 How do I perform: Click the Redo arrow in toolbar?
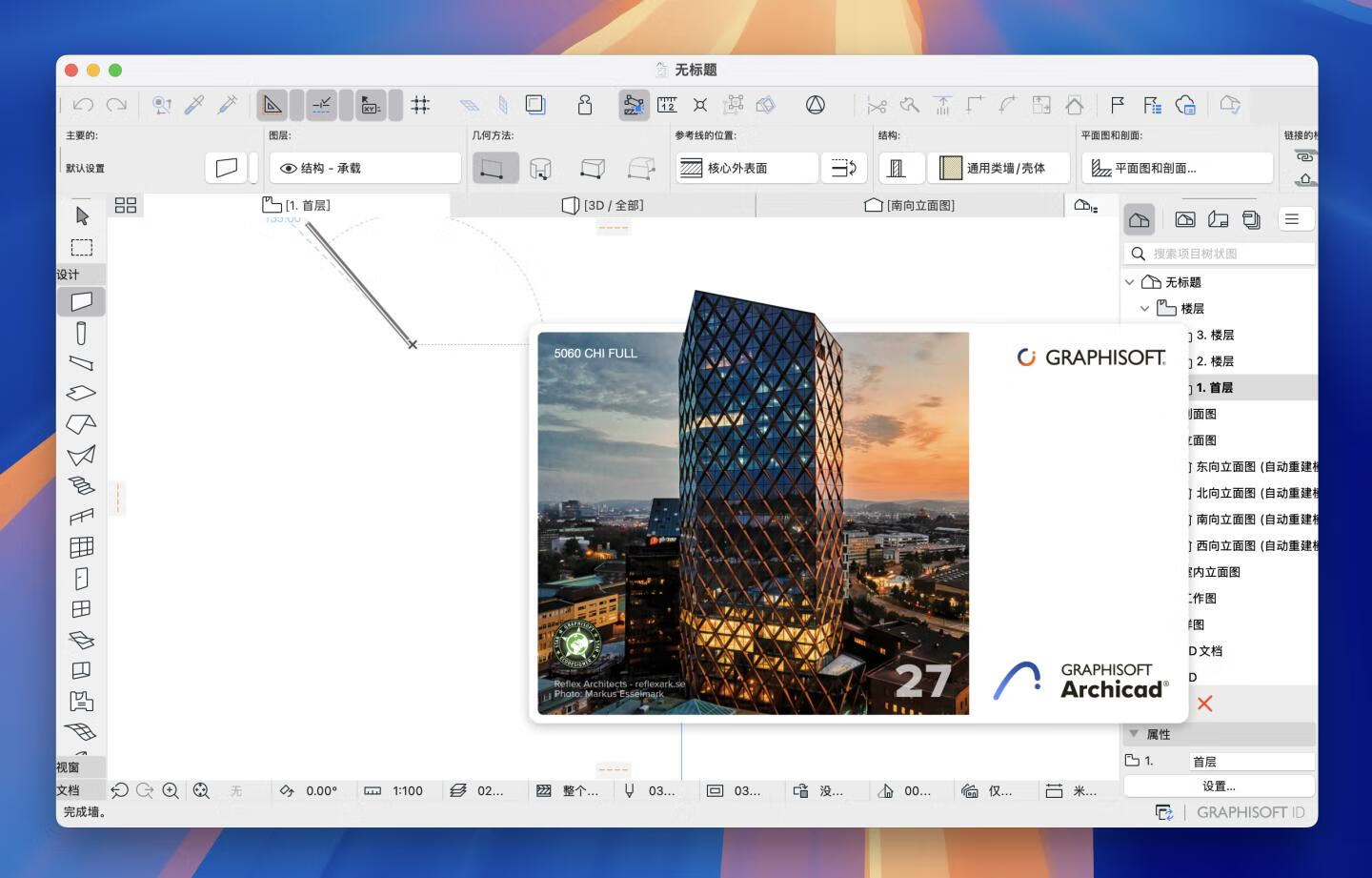tap(116, 105)
